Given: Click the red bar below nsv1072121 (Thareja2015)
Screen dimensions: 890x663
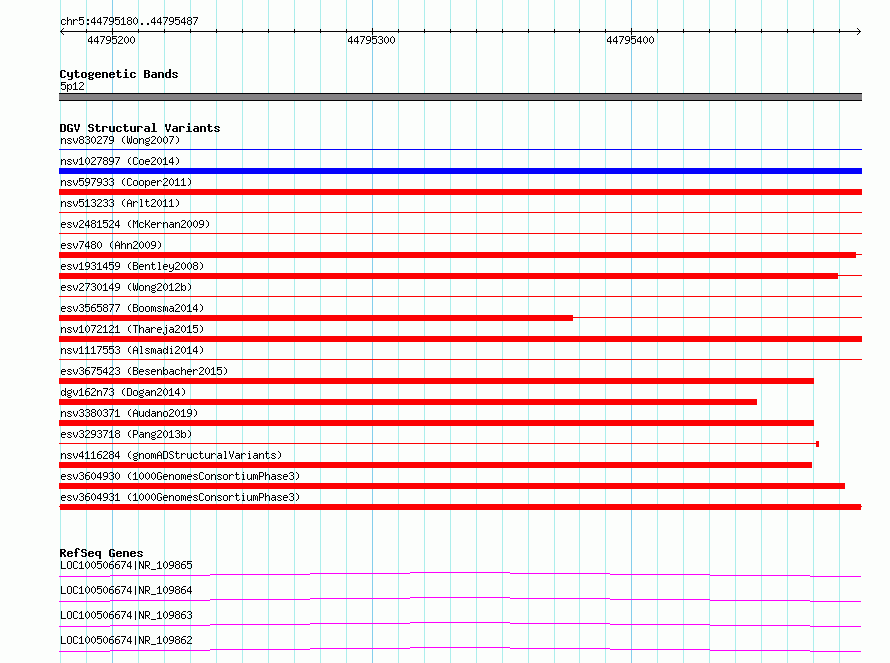Looking at the screenshot, I should (460, 339).
